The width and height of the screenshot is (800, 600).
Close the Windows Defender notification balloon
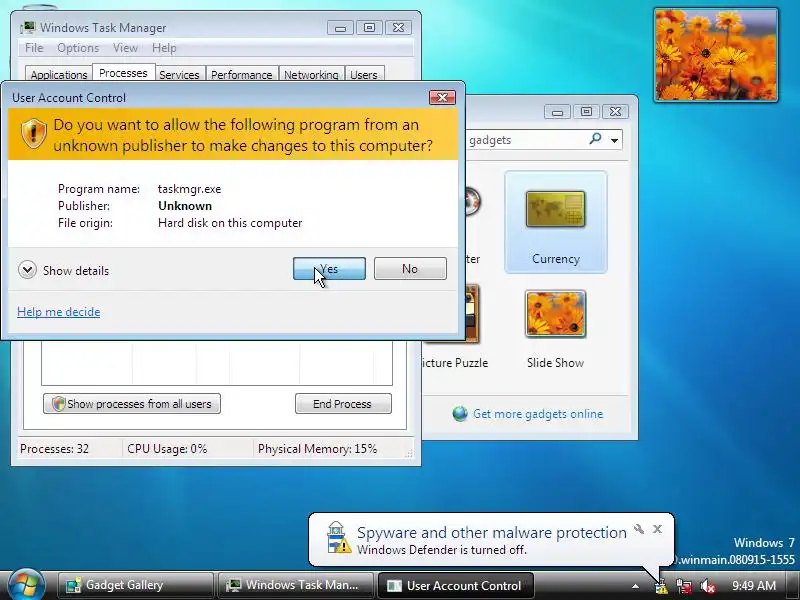[x=657, y=529]
